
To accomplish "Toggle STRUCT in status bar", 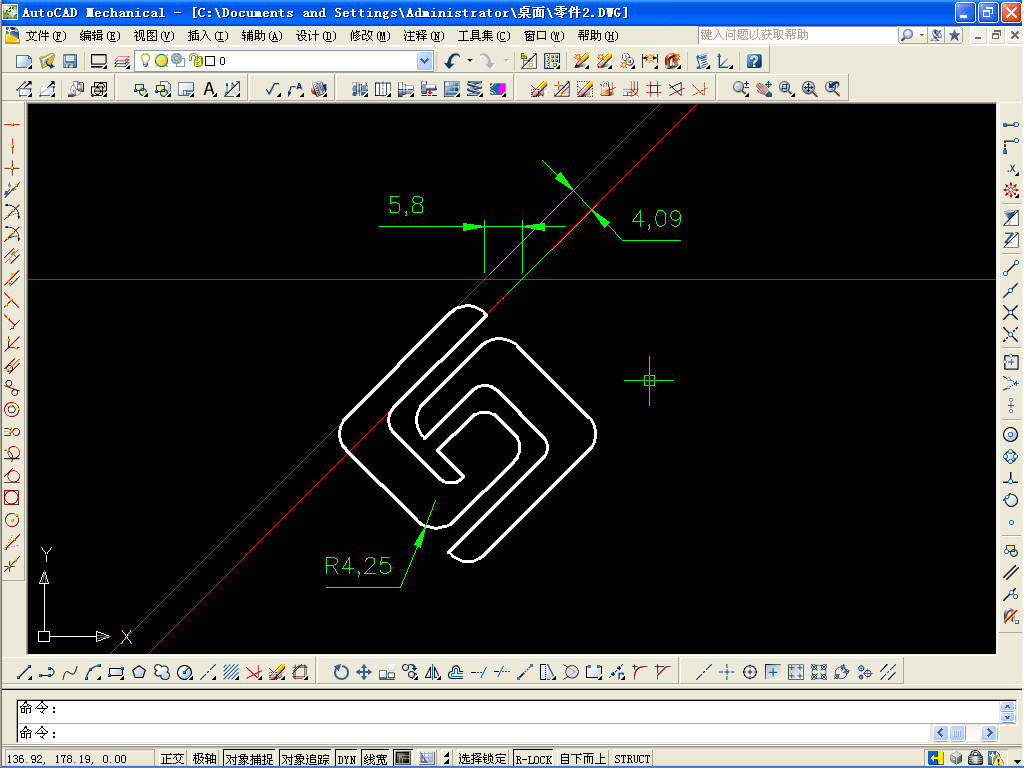I will (632, 758).
